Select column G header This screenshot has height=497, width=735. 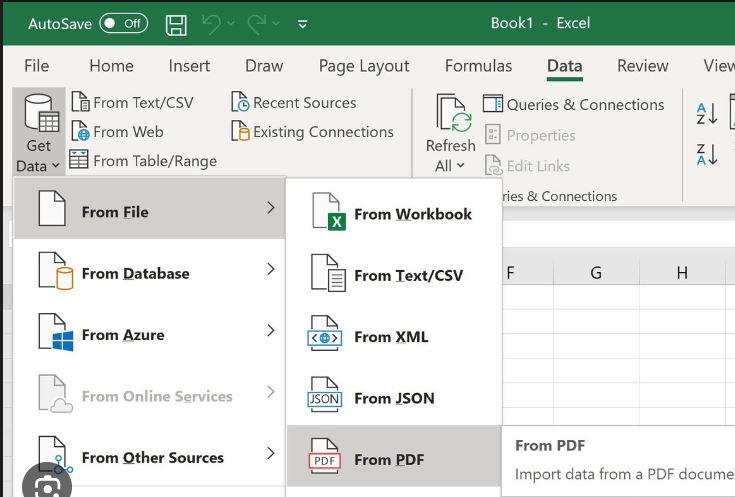(x=596, y=272)
